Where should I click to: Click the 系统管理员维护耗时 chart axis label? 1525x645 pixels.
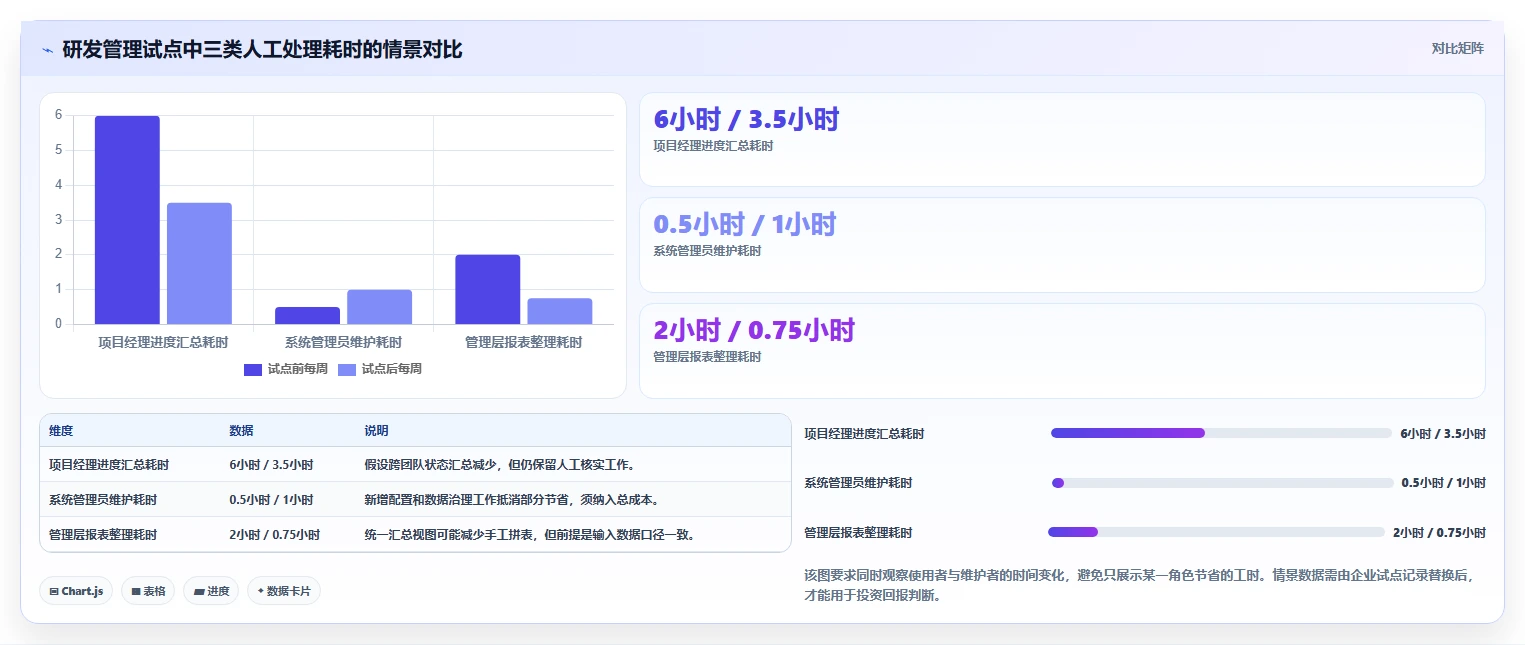[x=343, y=342]
